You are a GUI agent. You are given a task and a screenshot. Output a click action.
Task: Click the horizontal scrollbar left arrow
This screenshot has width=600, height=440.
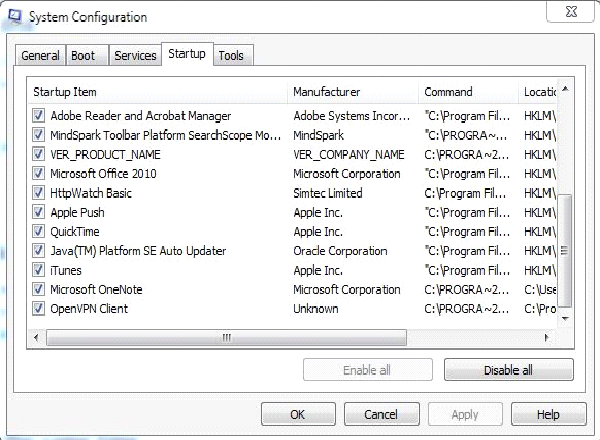[36, 337]
